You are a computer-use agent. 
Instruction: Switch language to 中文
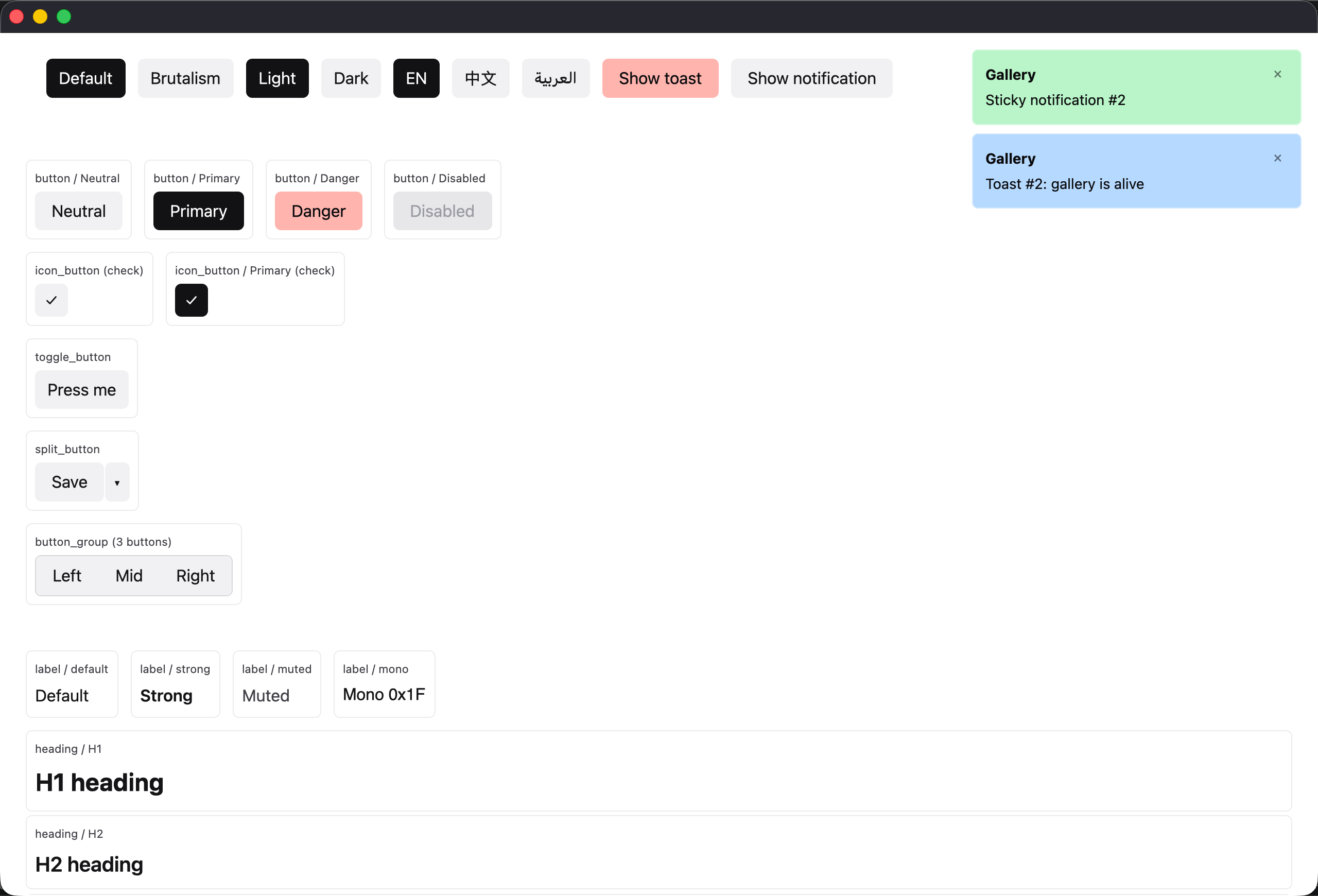coord(480,78)
